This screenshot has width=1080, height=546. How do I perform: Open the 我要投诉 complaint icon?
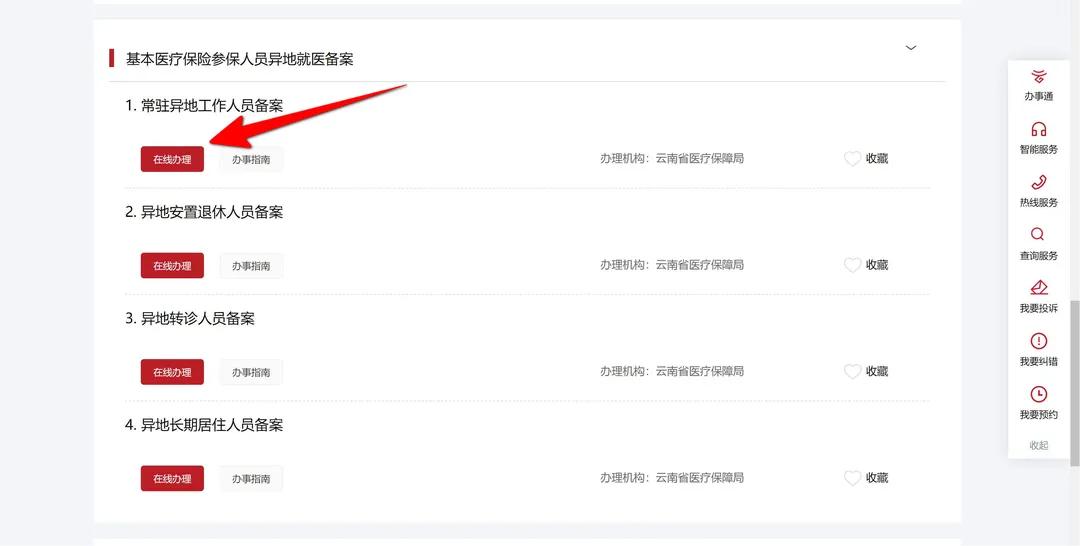tap(1038, 289)
